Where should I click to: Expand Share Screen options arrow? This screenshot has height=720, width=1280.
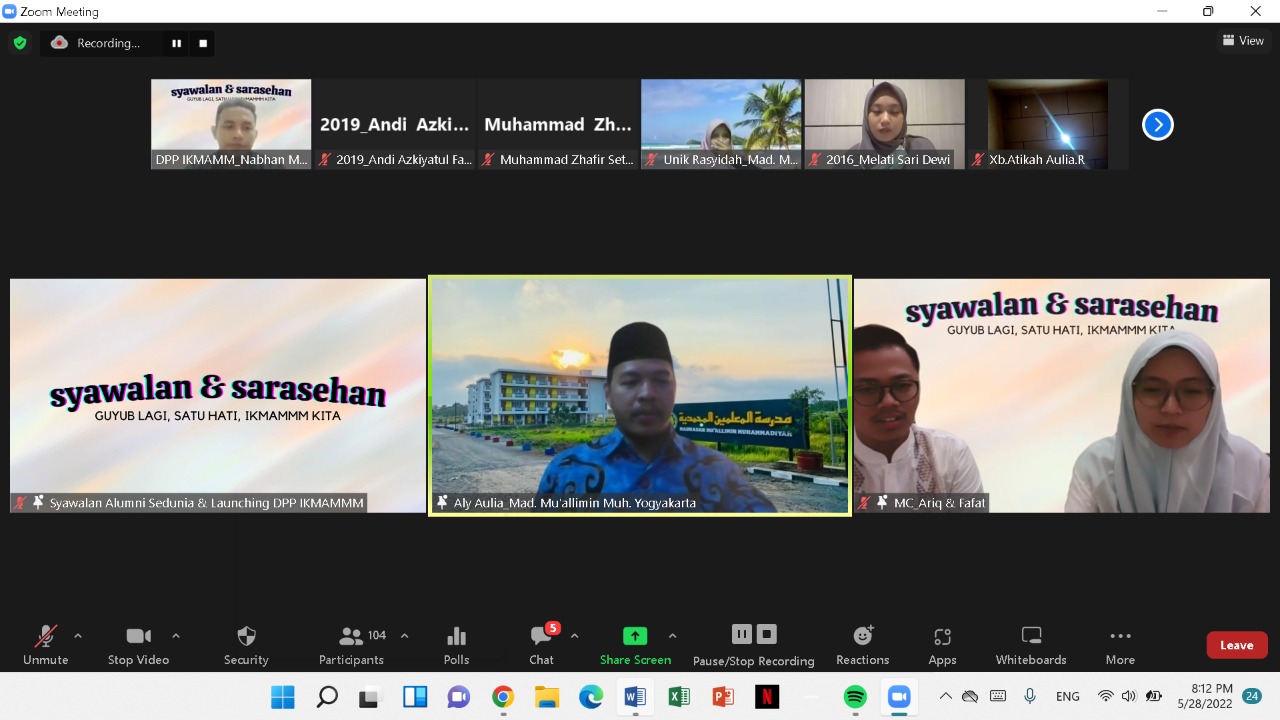click(672, 635)
